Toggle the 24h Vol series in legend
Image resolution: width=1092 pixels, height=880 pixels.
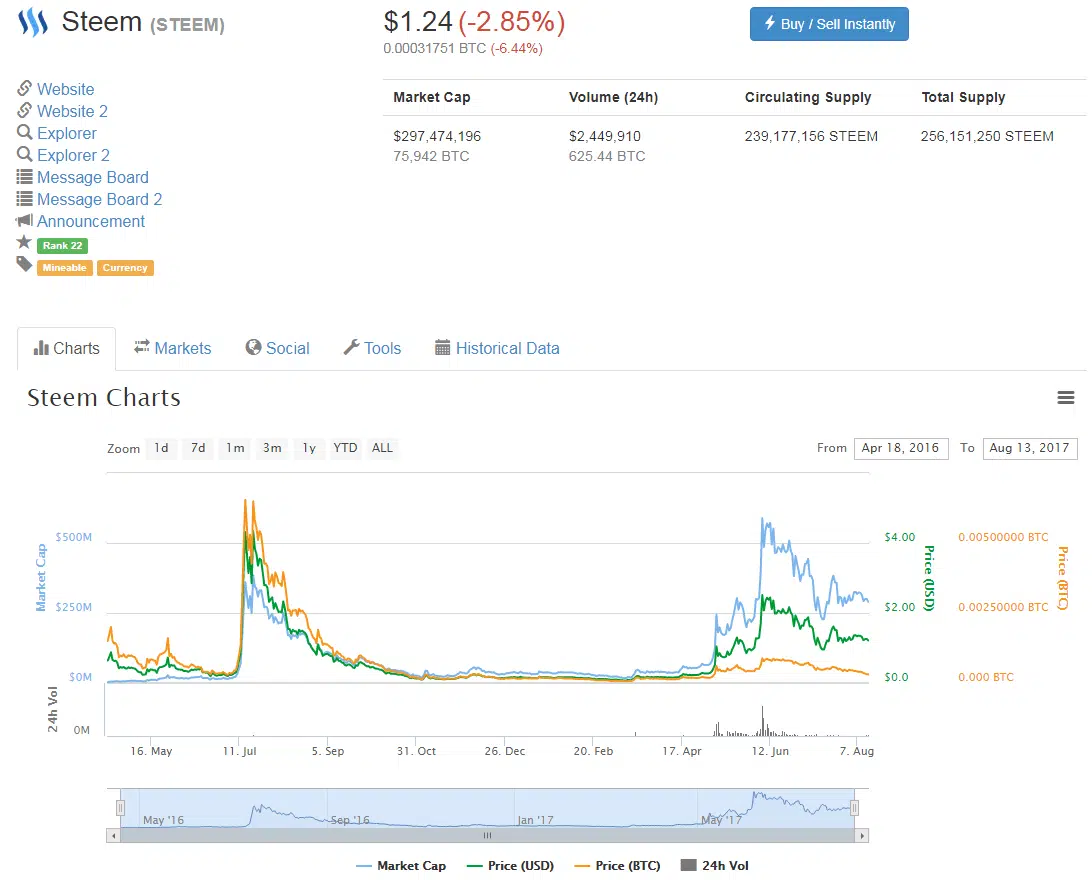[x=715, y=865]
